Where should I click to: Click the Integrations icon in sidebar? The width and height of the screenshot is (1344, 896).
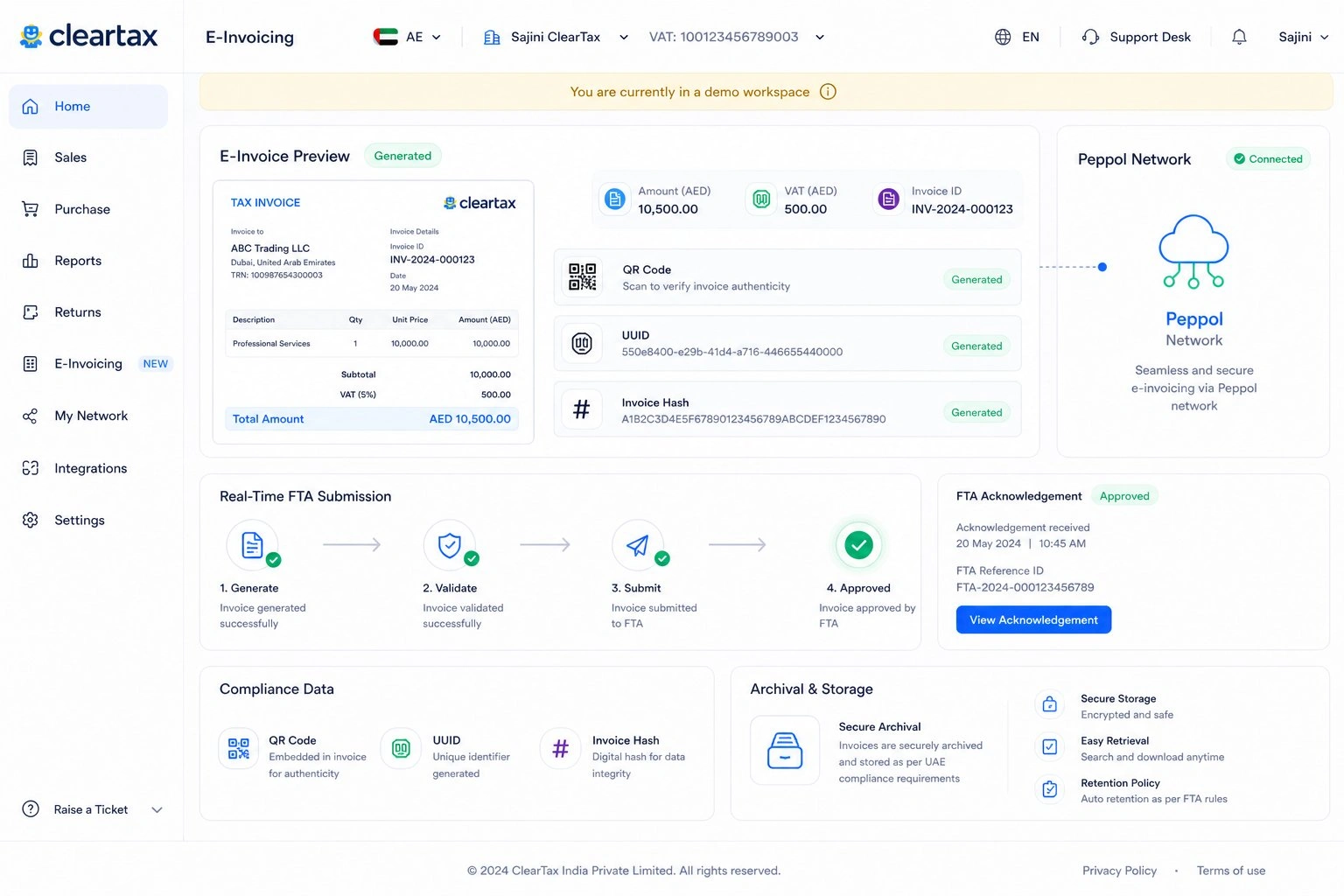[x=30, y=468]
